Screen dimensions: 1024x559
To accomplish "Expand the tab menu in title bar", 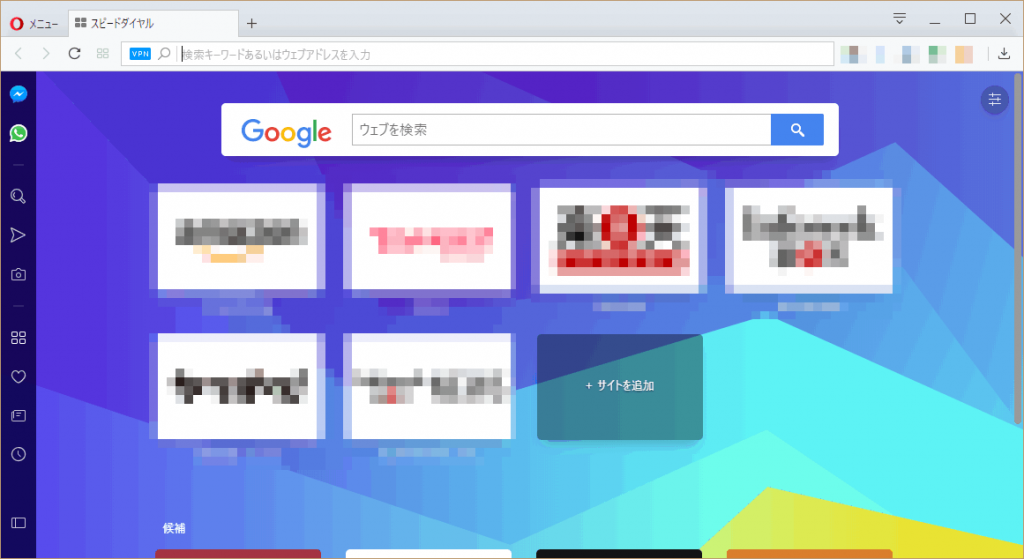I will (900, 19).
